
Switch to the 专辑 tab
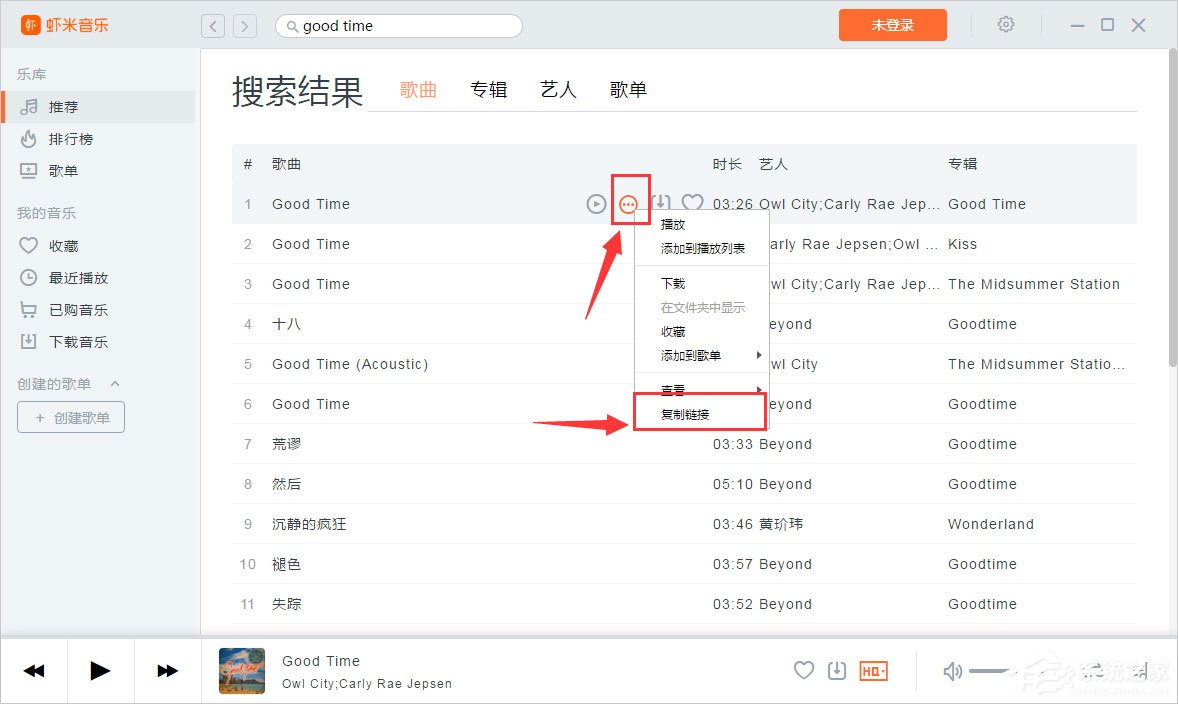489,89
